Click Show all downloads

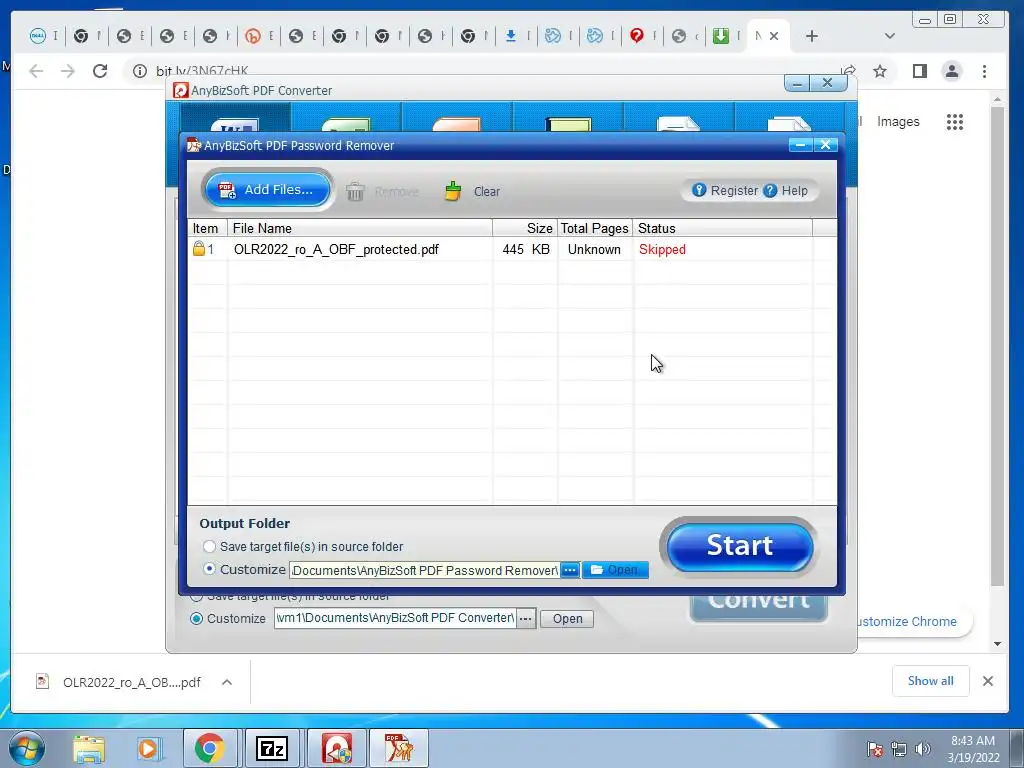pos(930,681)
